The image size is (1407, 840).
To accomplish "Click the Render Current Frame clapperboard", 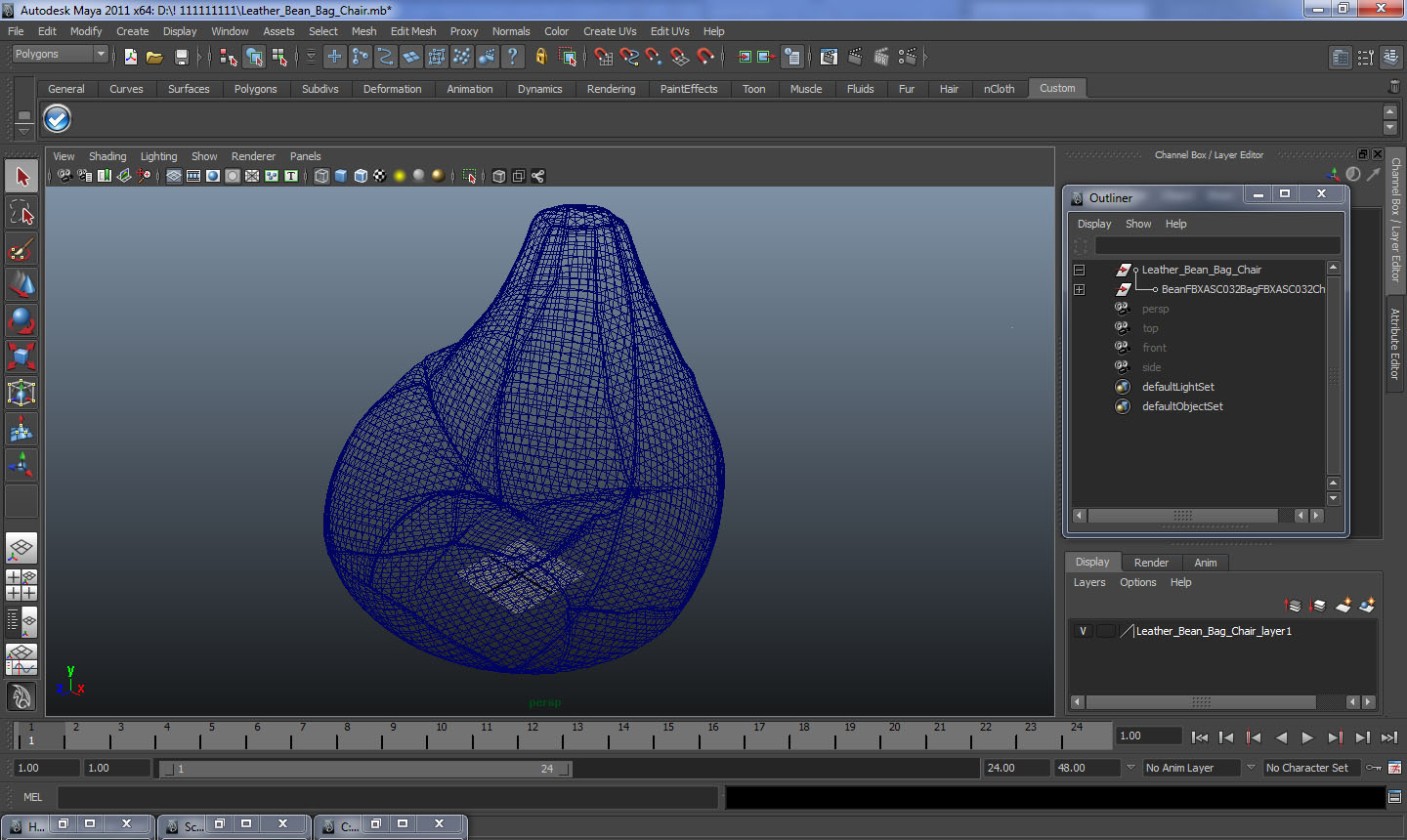I will [x=855, y=57].
